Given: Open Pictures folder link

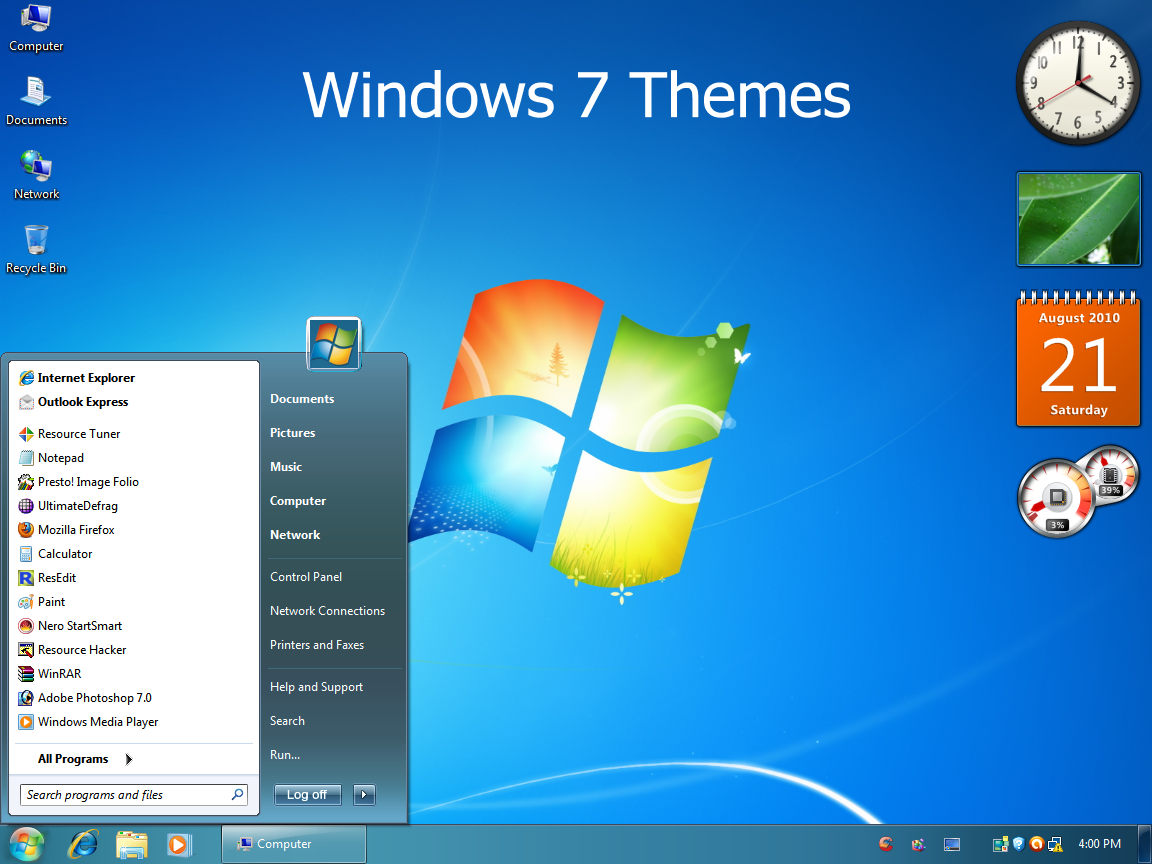Looking at the screenshot, I should (x=292, y=433).
